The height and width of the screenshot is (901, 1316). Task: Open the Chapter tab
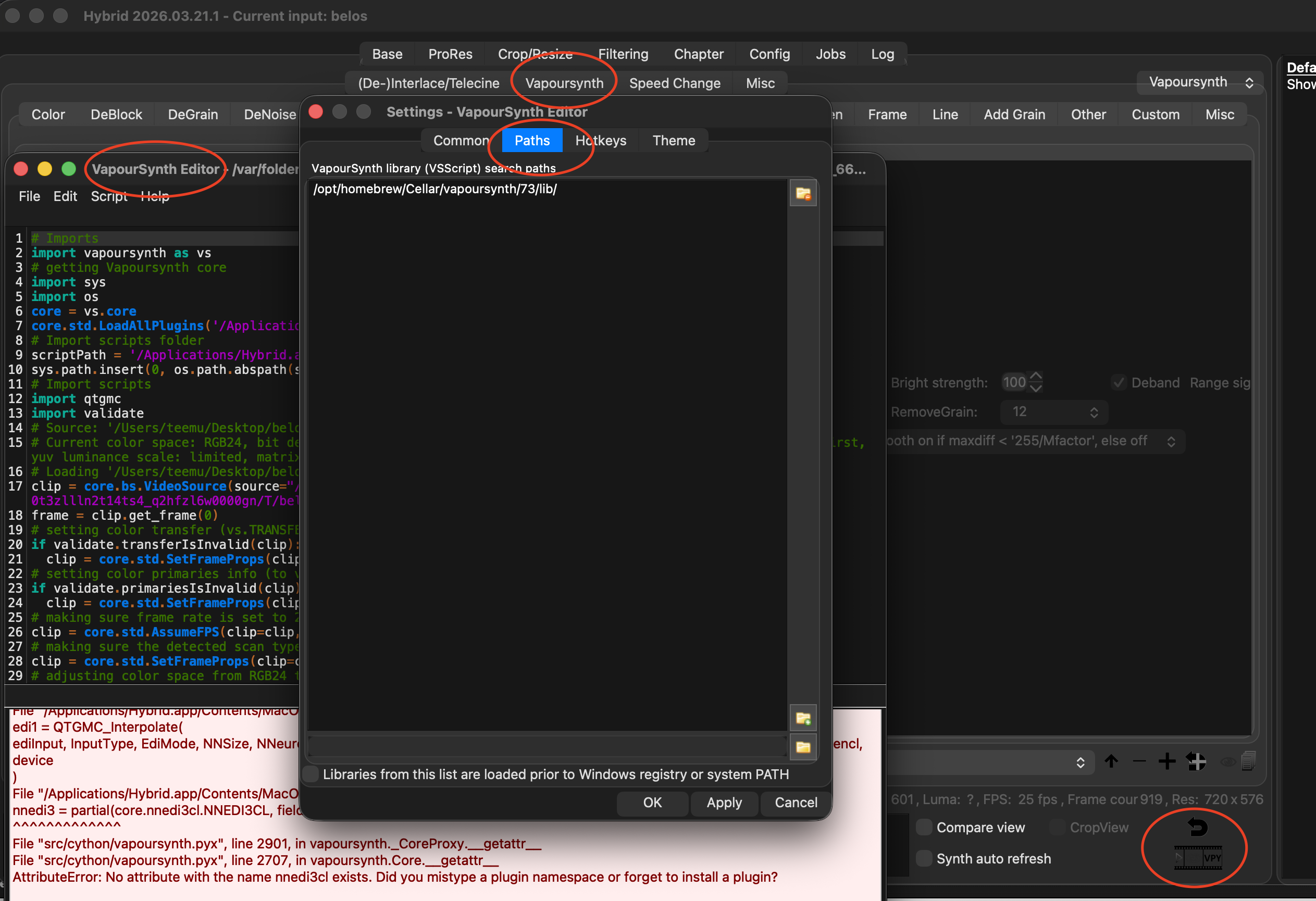pos(698,54)
